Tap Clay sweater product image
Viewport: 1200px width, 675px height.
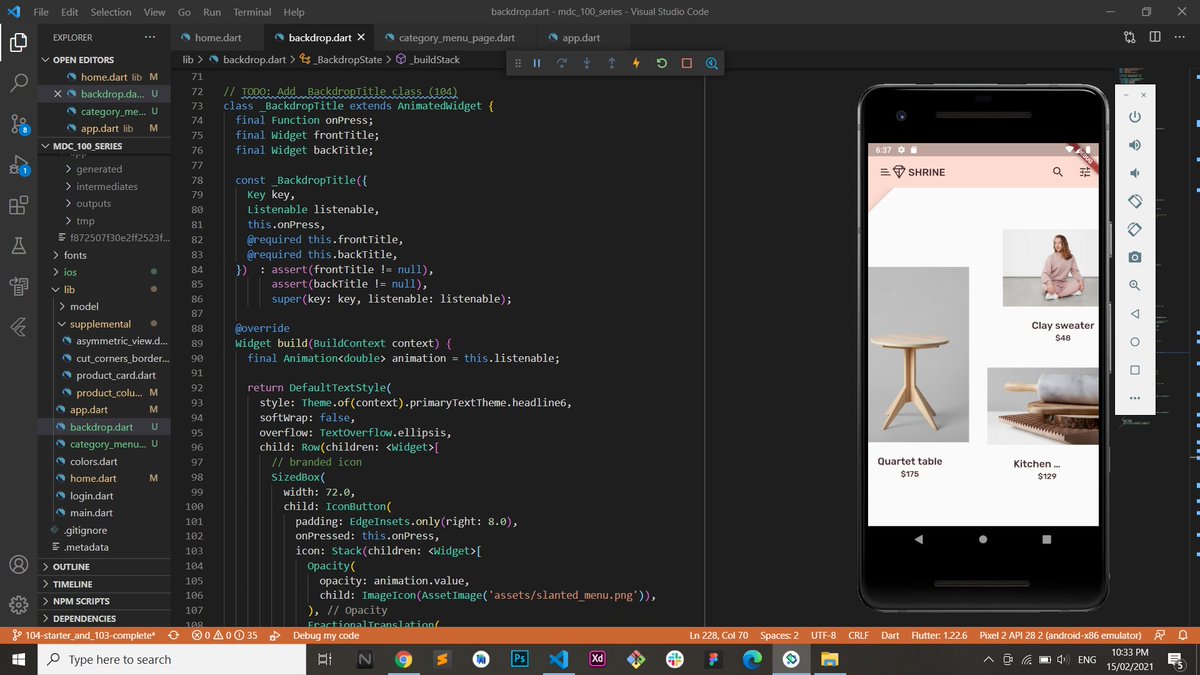1049,268
